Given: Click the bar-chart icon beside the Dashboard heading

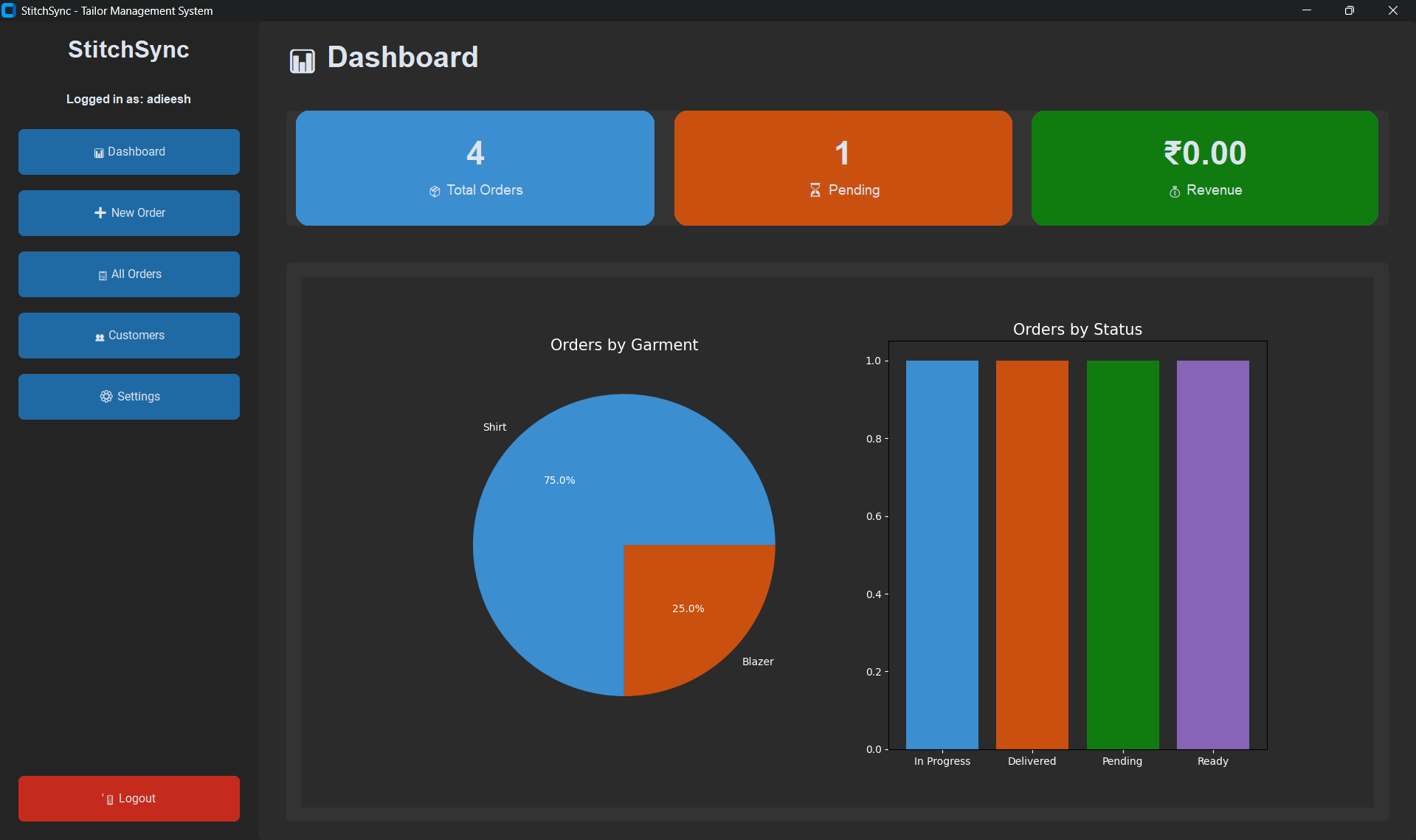Looking at the screenshot, I should [302, 60].
